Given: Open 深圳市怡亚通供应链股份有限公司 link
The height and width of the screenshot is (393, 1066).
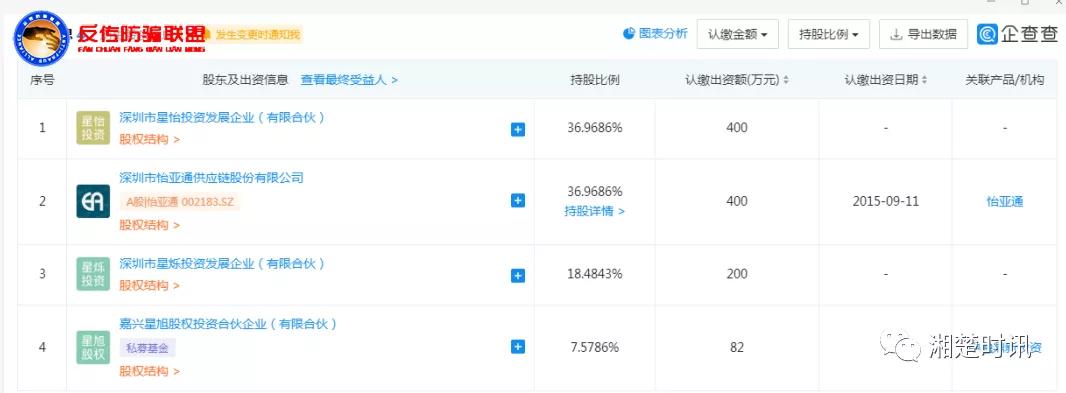Looking at the screenshot, I should 211,178.
